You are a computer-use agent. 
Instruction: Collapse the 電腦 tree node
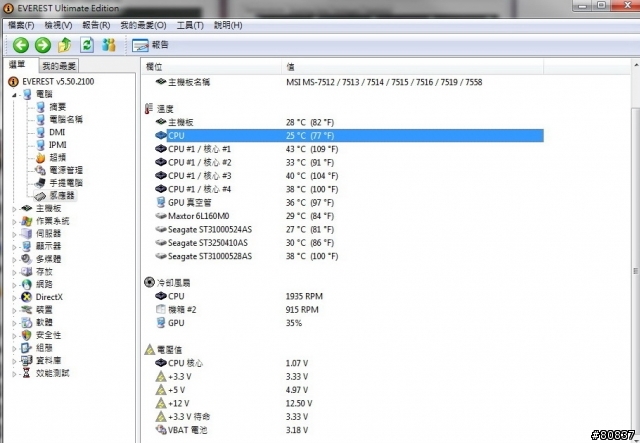(x=14, y=95)
